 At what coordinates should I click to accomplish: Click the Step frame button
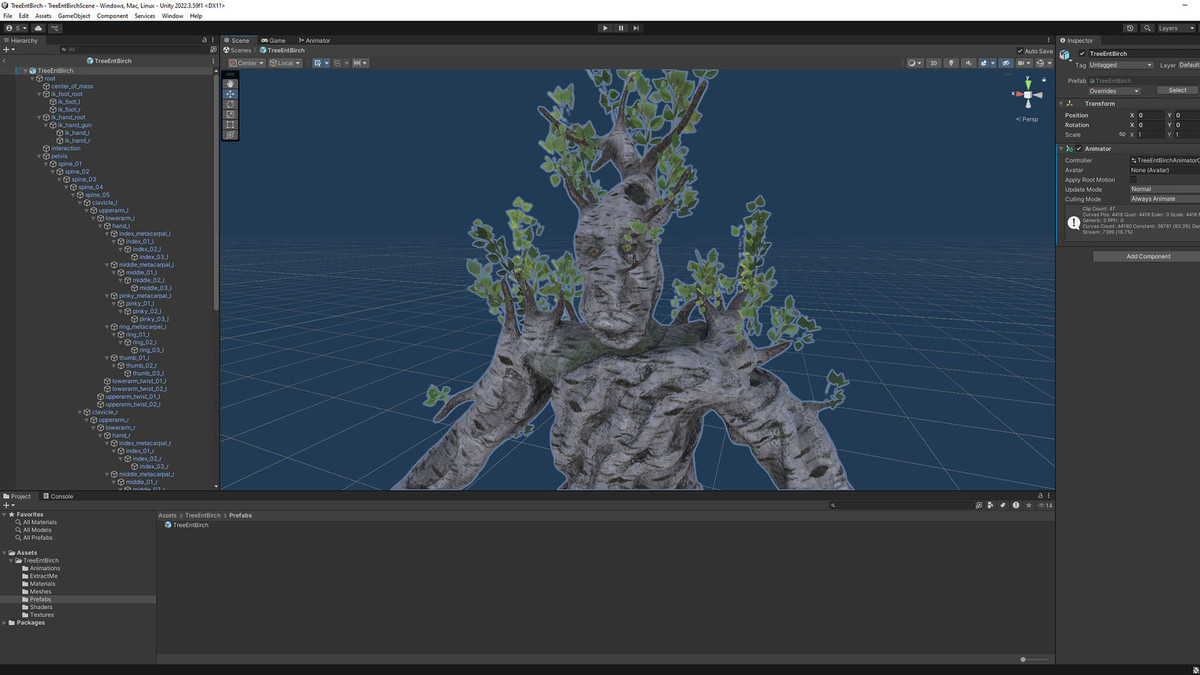coord(637,28)
